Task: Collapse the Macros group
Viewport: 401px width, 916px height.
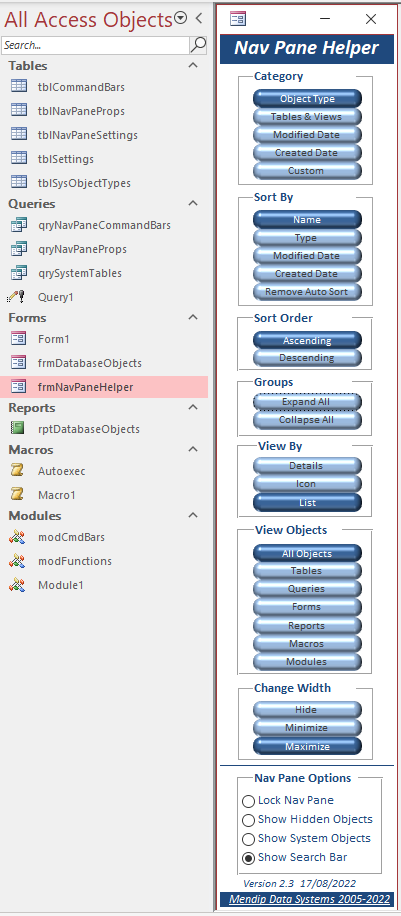Action: (x=193, y=449)
